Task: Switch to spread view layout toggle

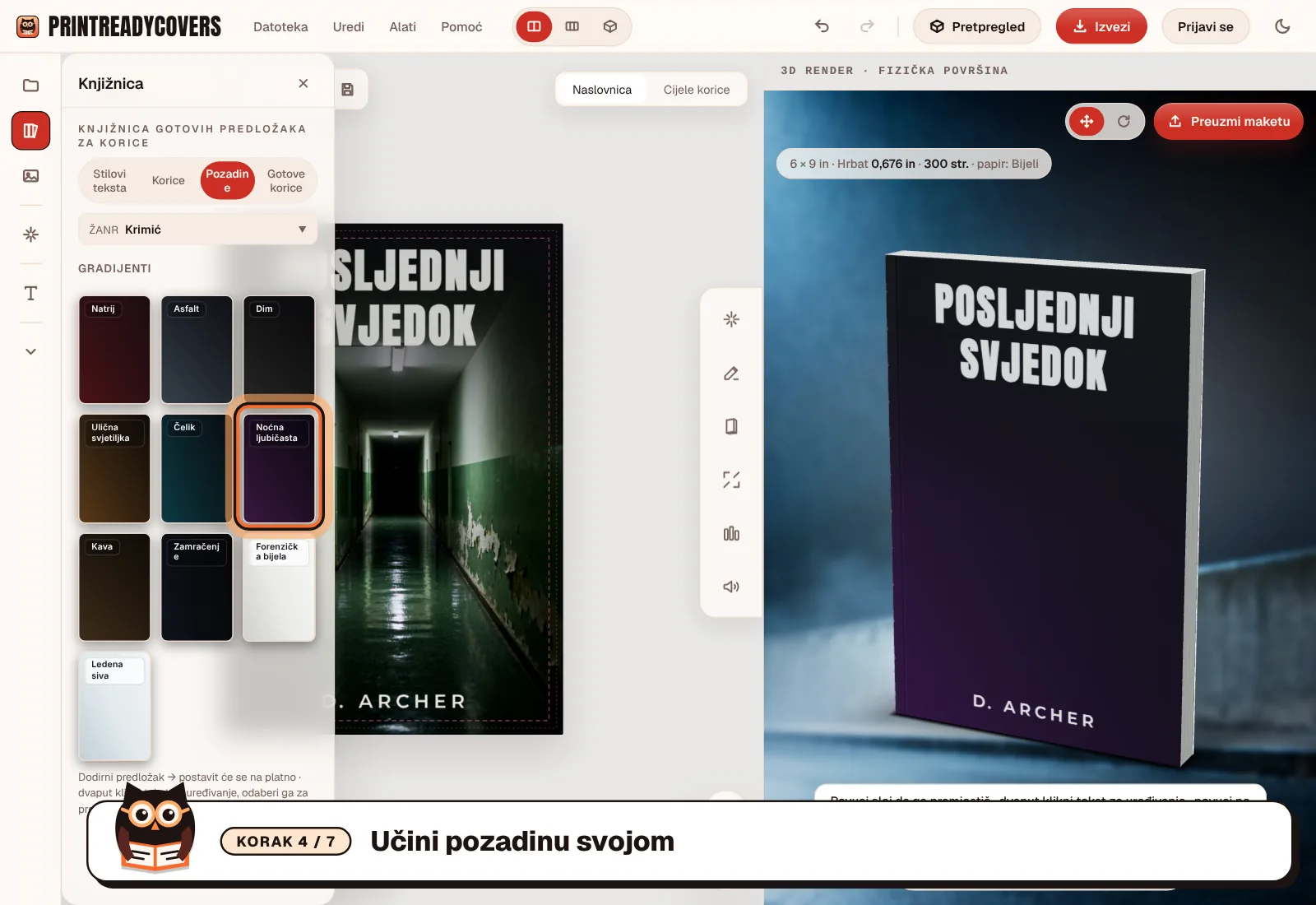Action: click(x=572, y=26)
